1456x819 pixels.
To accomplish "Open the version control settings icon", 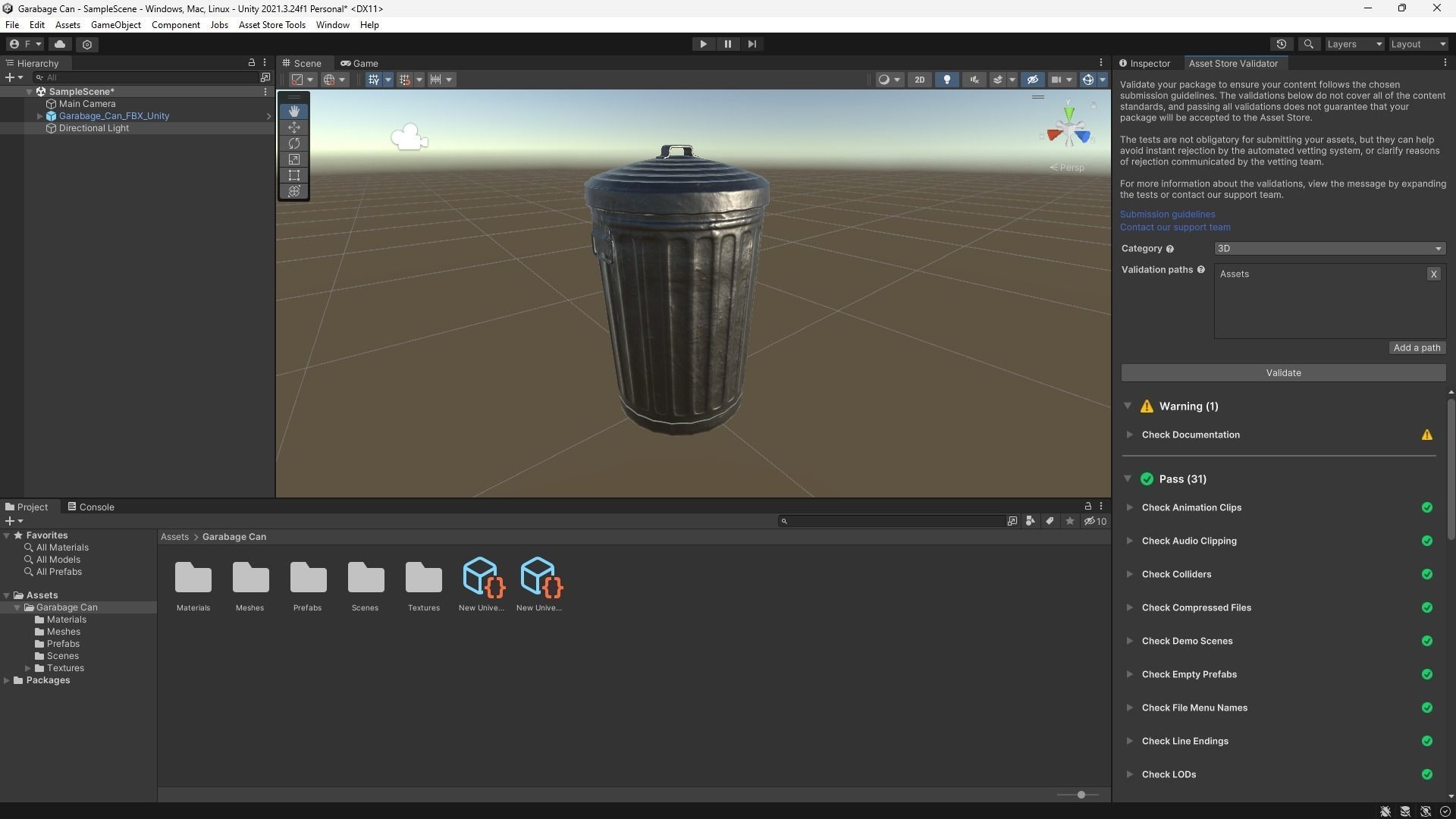I will tap(87, 44).
